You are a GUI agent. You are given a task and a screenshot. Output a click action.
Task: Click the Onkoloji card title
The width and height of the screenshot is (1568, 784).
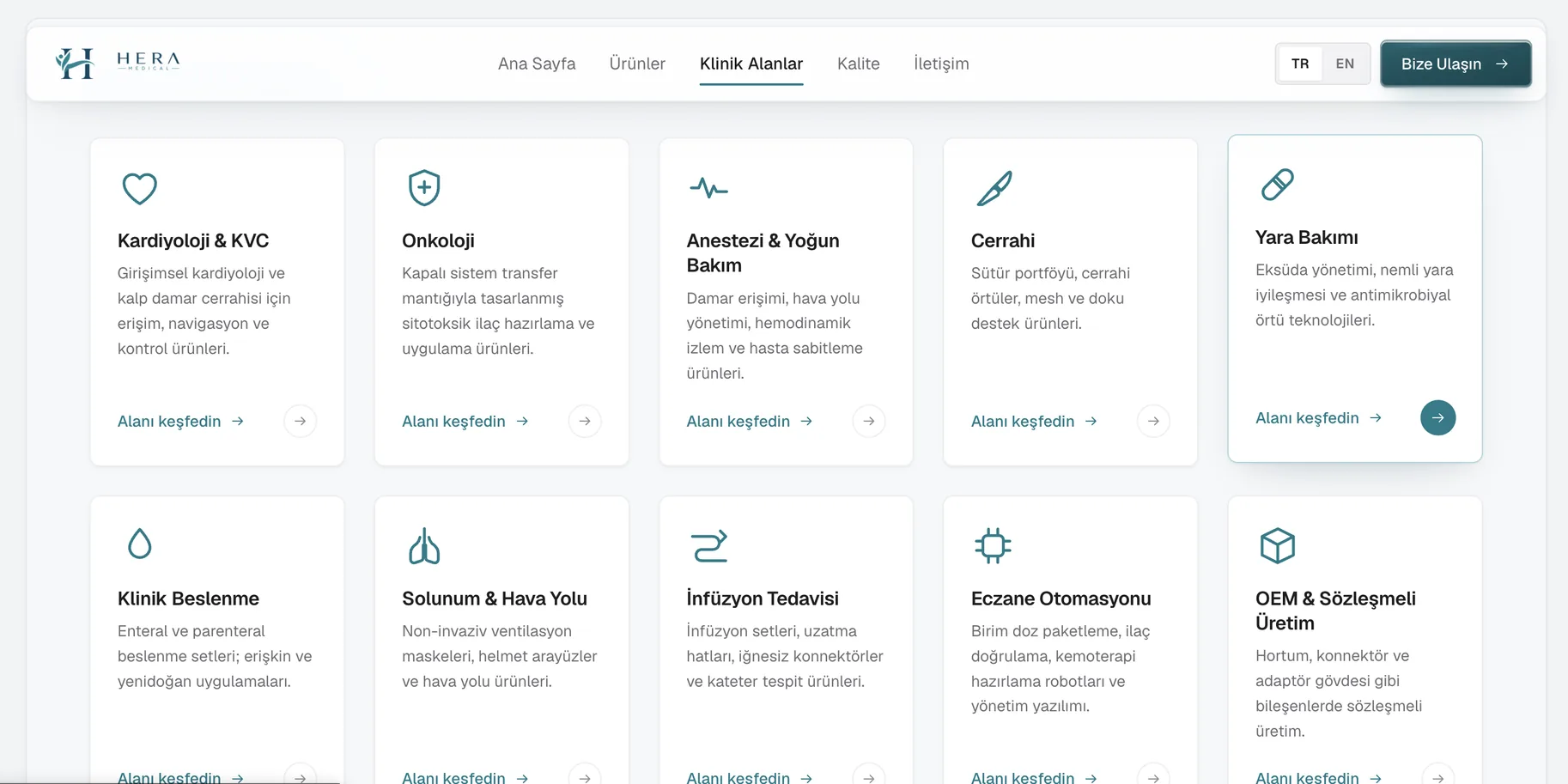coord(438,240)
